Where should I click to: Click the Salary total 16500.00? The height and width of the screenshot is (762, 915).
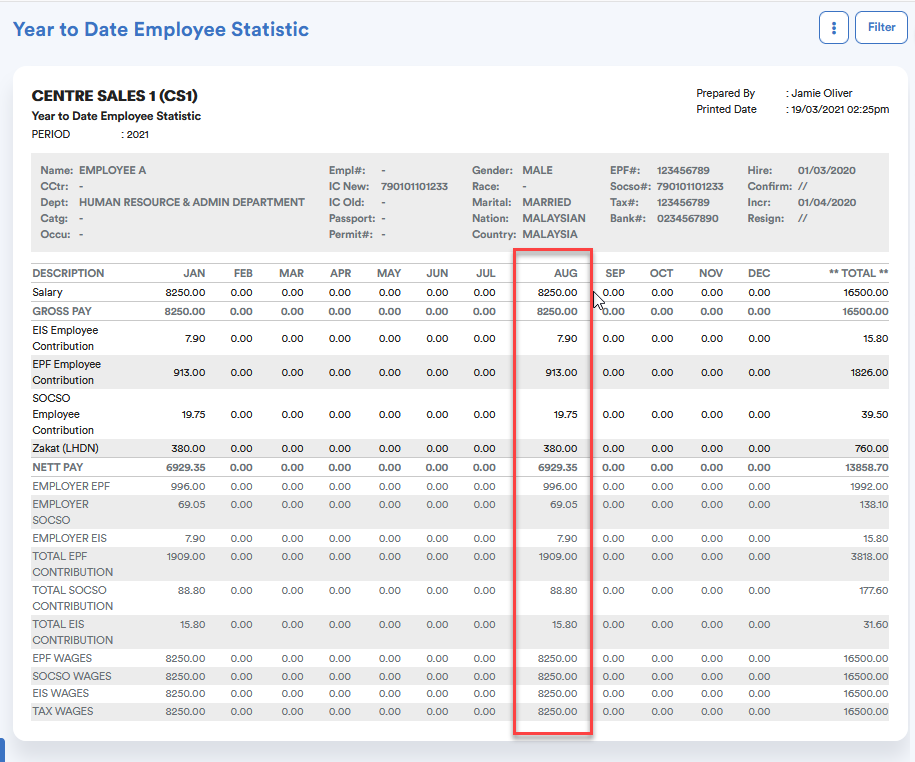point(866,292)
